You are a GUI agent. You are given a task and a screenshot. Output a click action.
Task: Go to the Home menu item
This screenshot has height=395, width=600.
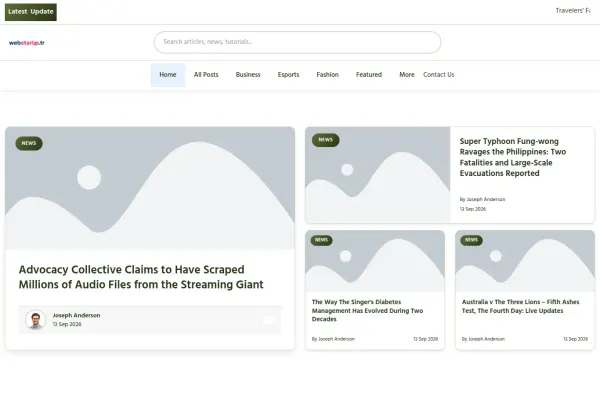168,75
